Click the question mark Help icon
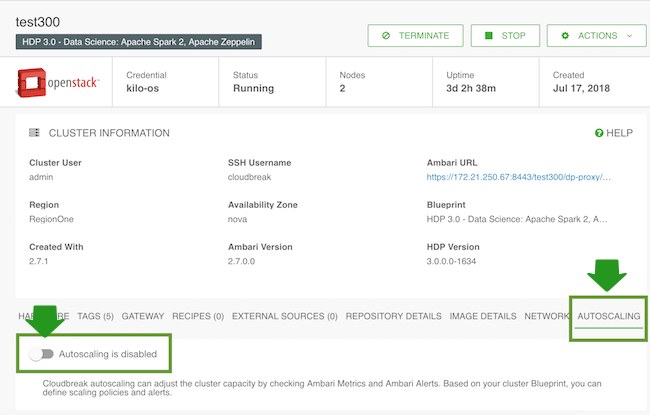 tap(599, 133)
